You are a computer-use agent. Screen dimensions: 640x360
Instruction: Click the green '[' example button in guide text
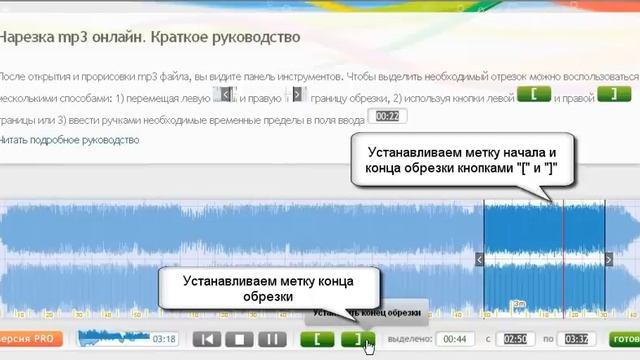coord(534,94)
